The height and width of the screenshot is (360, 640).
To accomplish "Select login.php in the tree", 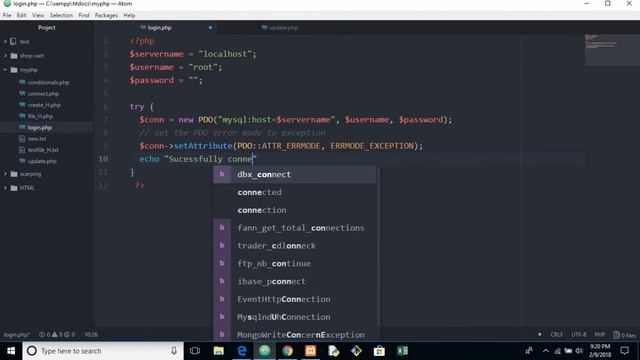I will click(x=40, y=127).
